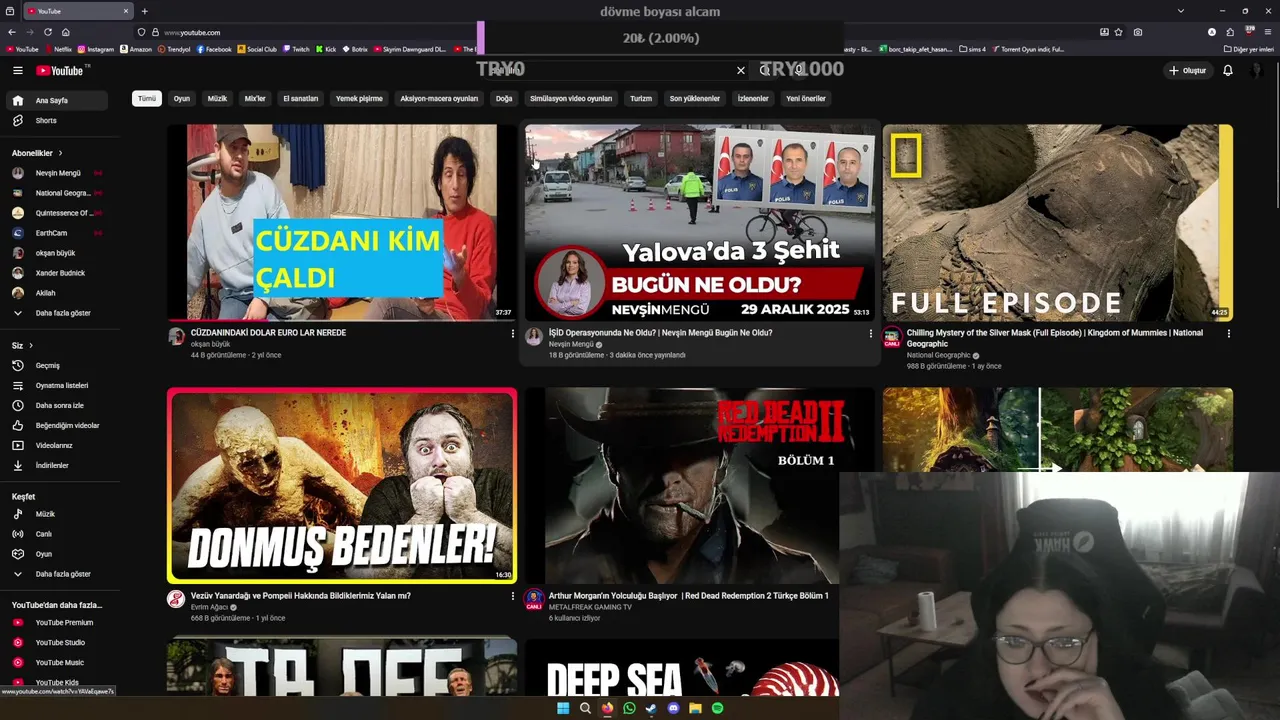Open YouTube Studio link
The width and height of the screenshot is (1280, 720).
tap(55, 642)
